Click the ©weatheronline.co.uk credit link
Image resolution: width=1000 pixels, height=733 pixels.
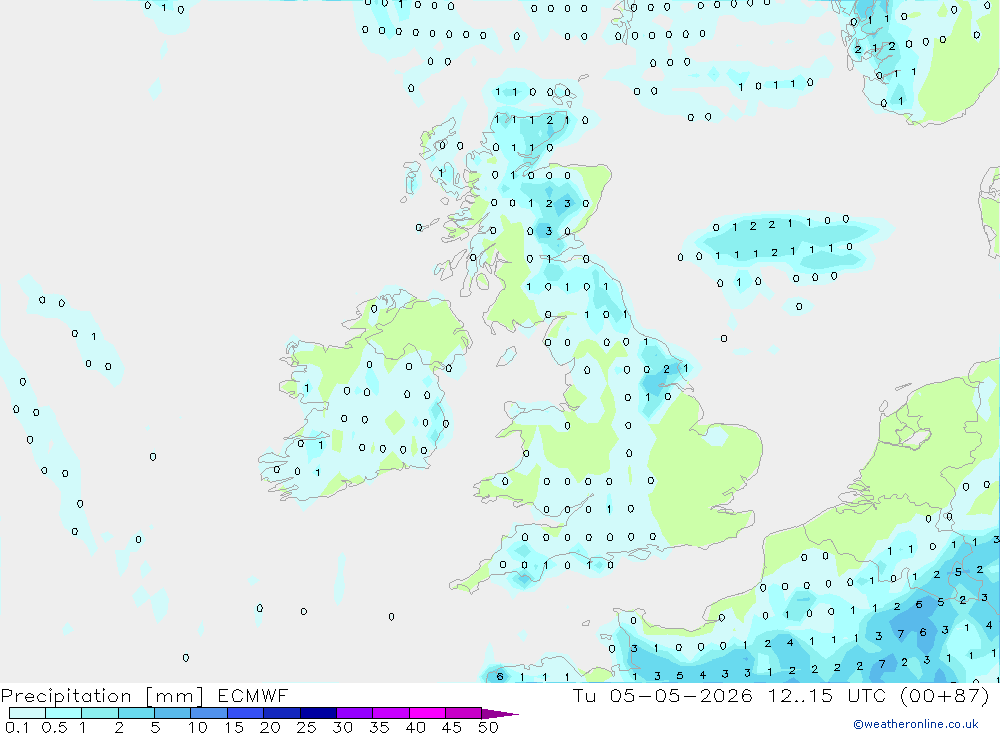pos(915,724)
